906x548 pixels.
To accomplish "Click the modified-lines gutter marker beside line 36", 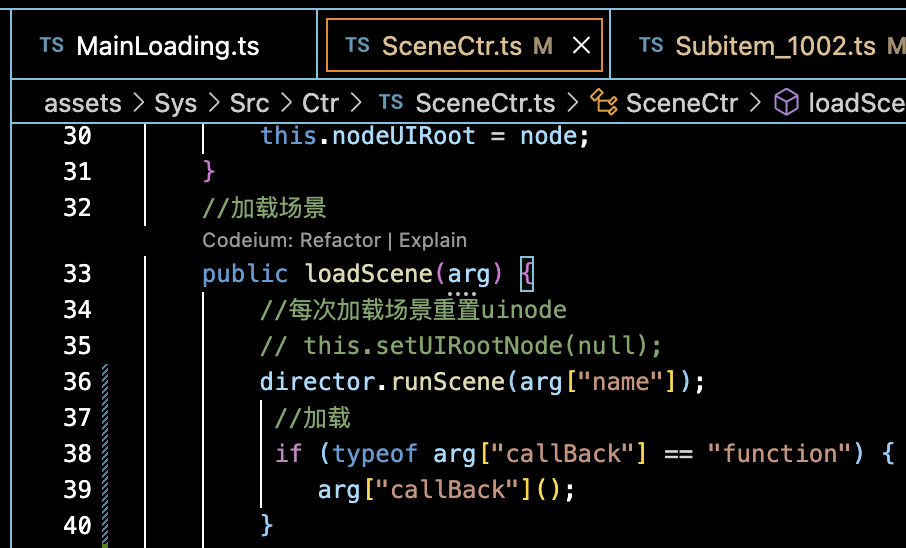I will (104, 382).
